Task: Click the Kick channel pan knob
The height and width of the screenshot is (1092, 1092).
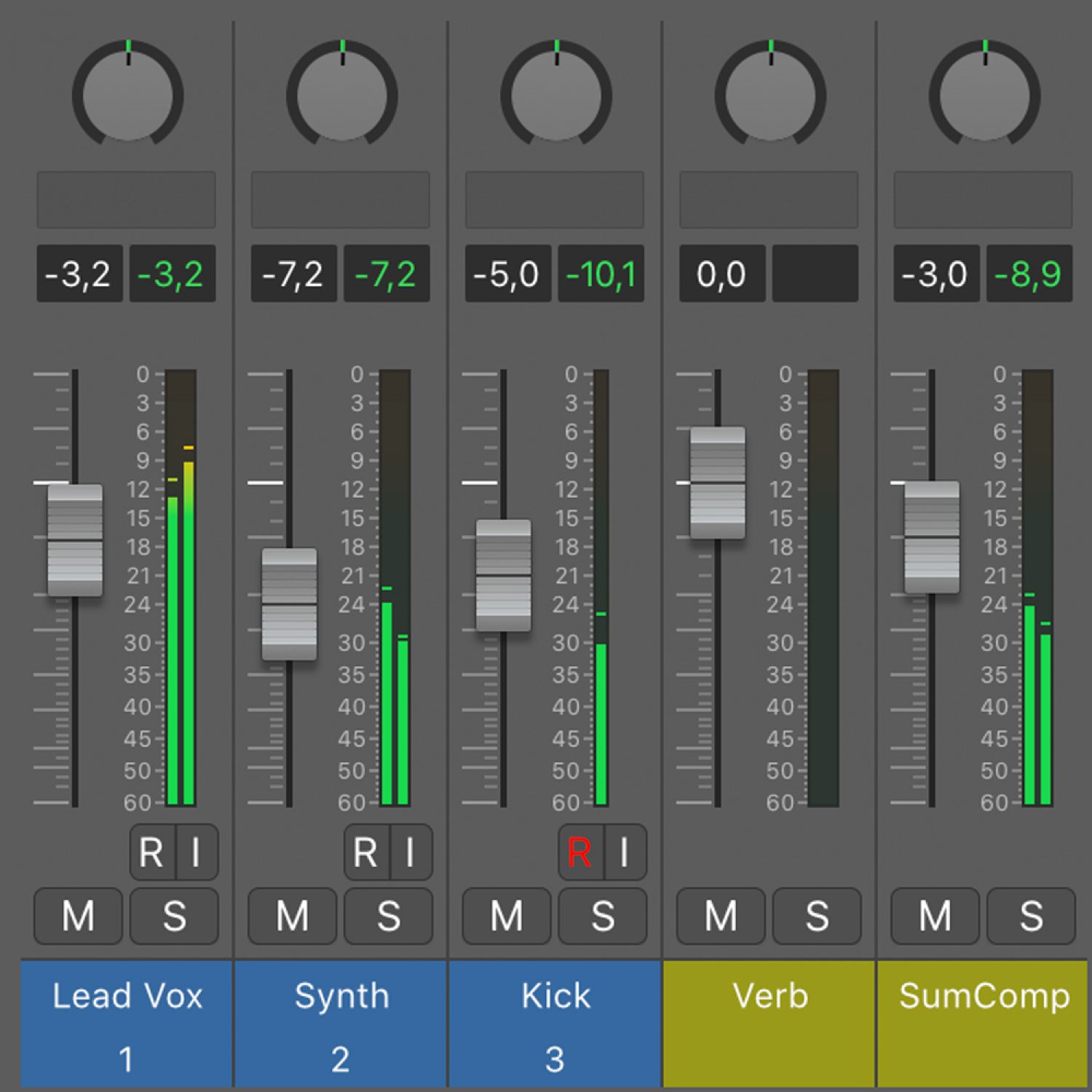Action: 555,95
